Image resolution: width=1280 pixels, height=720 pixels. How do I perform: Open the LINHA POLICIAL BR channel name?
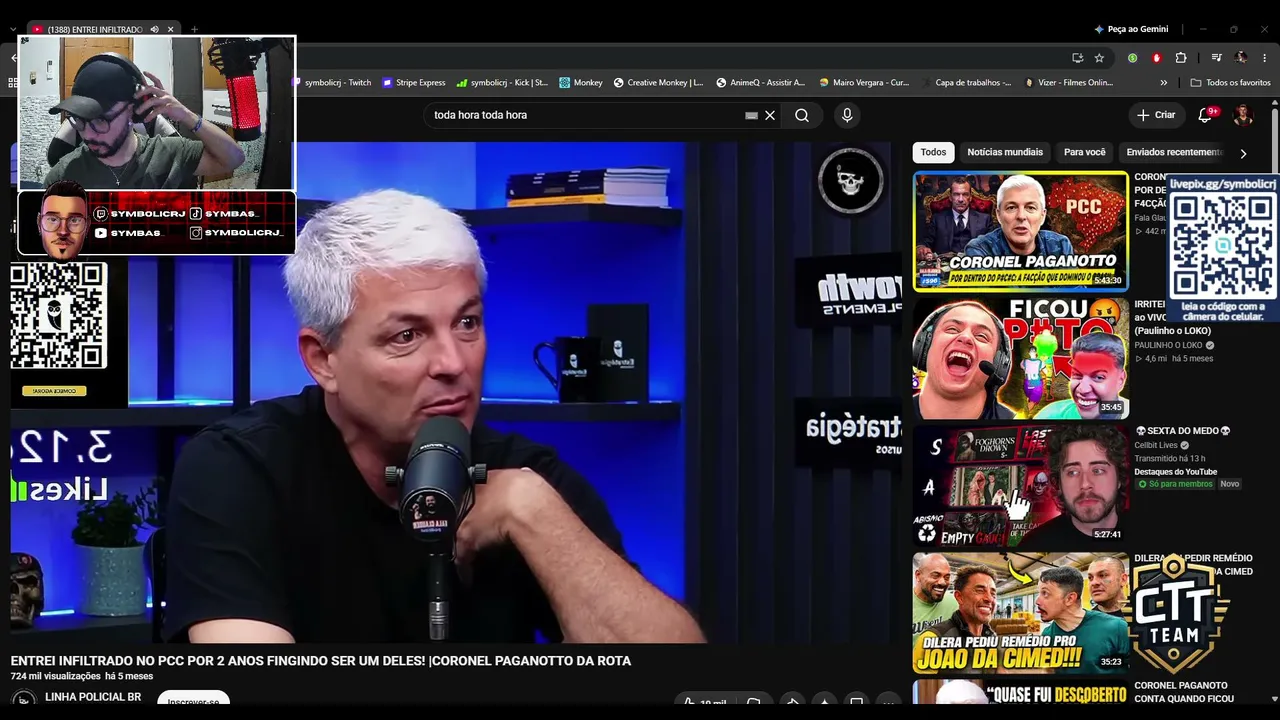tap(93, 697)
